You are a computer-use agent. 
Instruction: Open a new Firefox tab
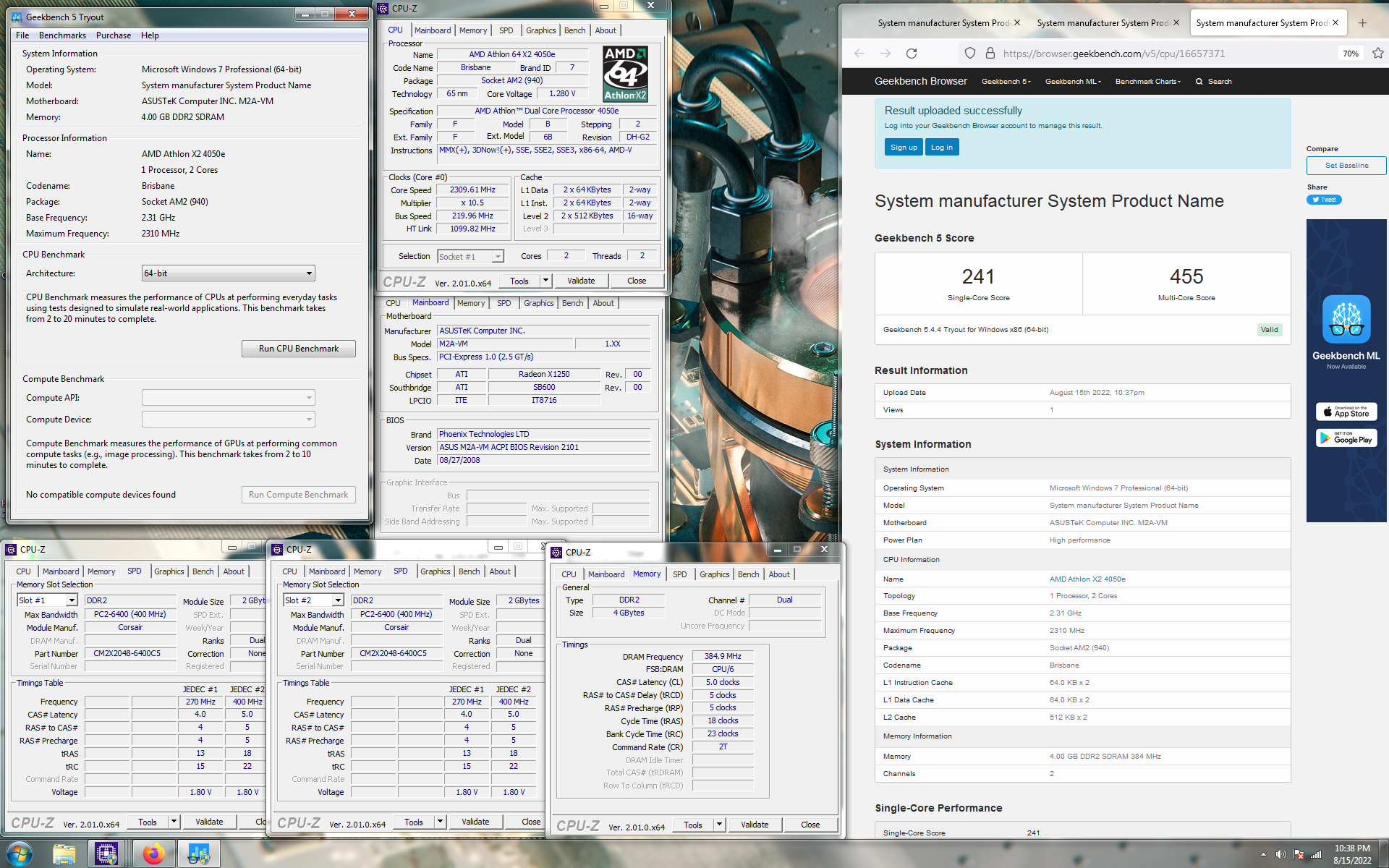point(1362,23)
